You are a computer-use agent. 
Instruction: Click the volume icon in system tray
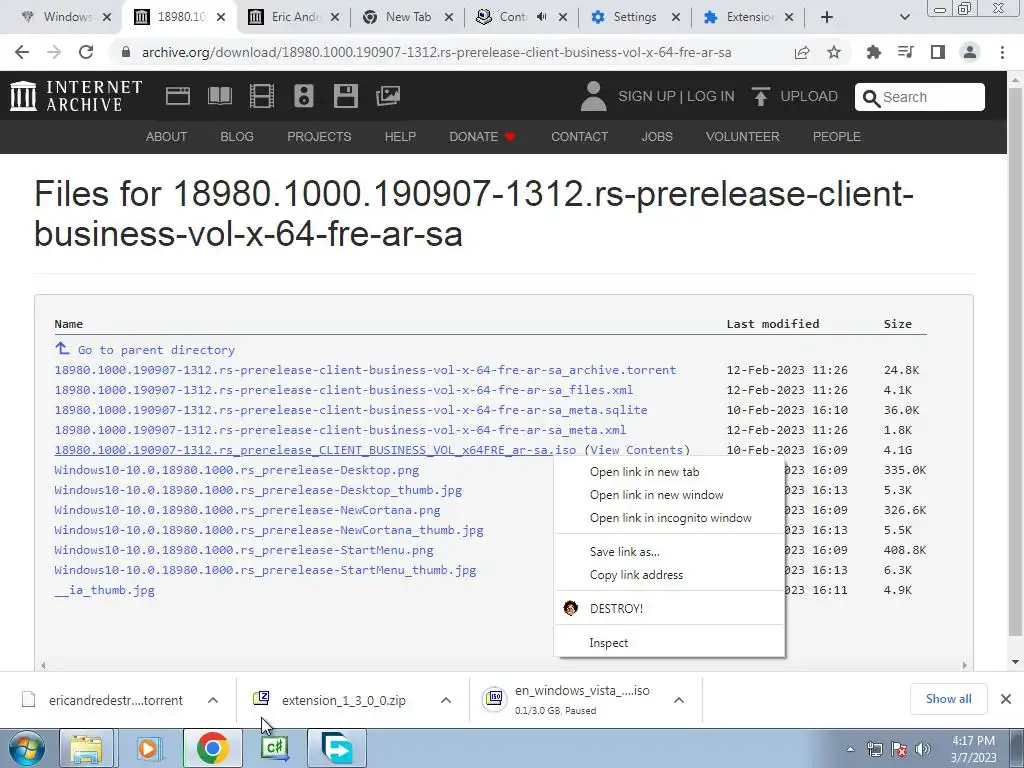click(x=923, y=749)
